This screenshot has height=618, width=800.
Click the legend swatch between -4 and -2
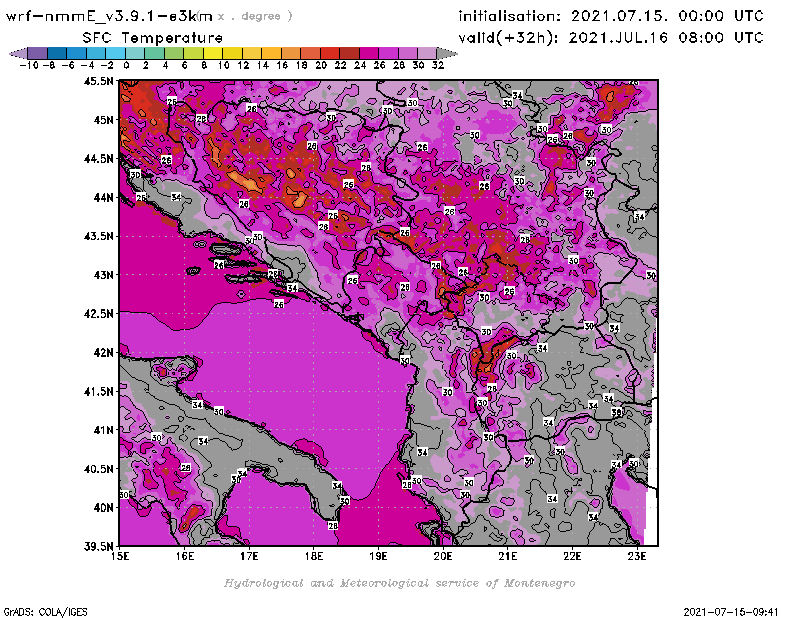pos(96,53)
